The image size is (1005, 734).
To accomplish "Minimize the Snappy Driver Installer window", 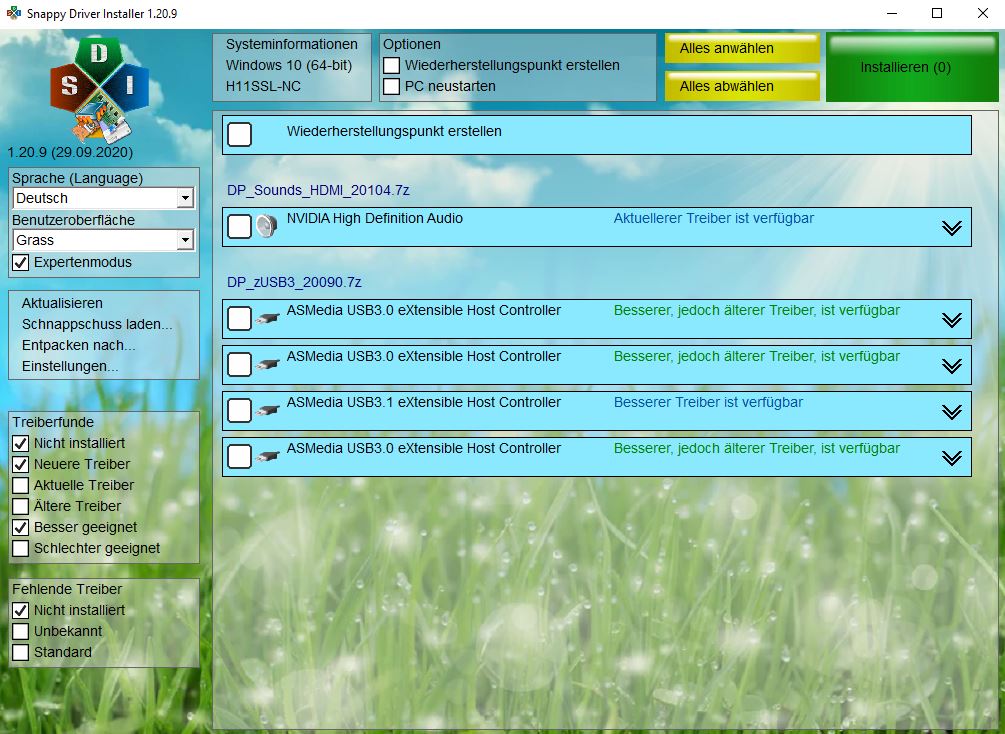I will 892,13.
